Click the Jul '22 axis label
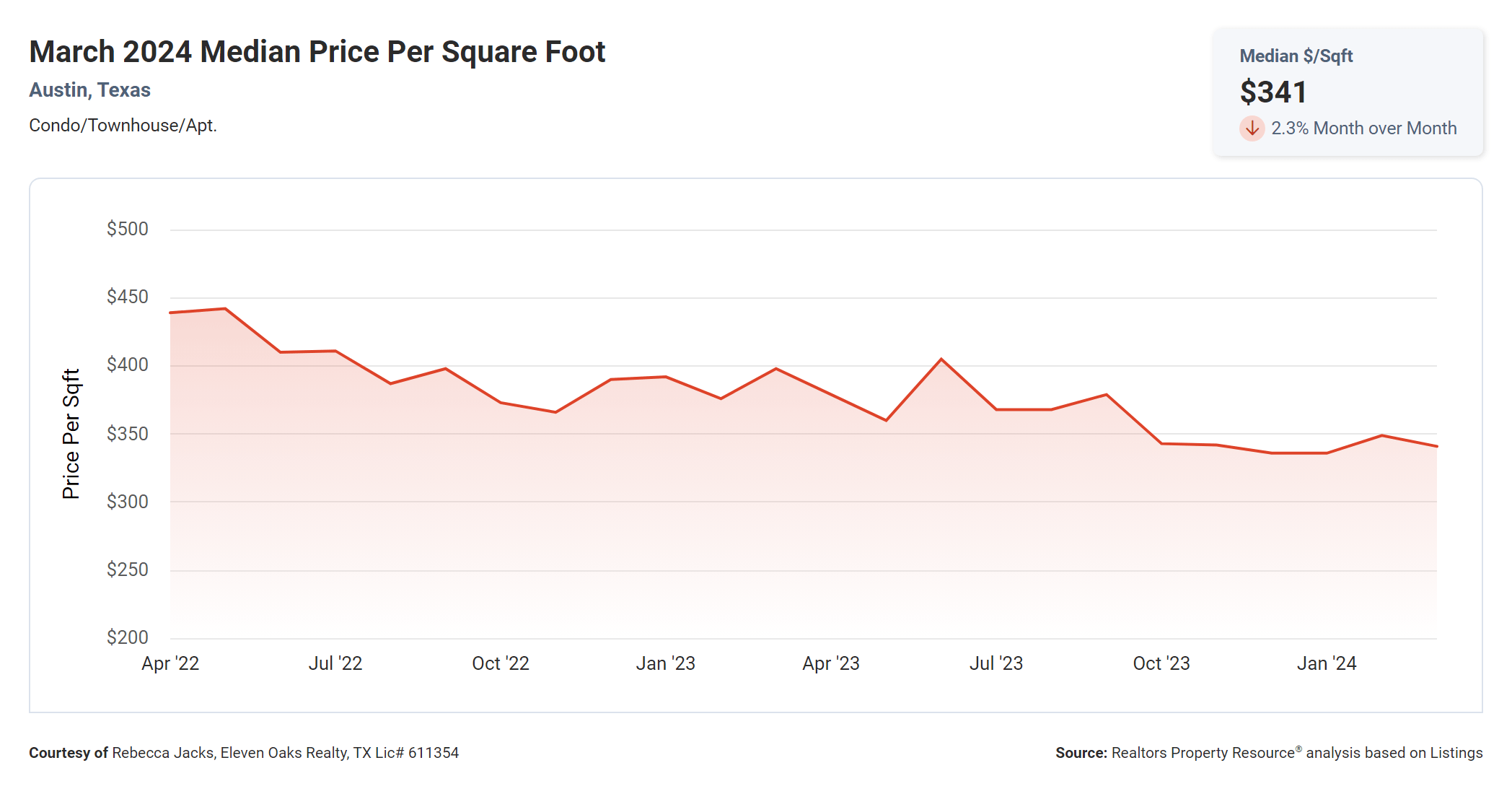 (335, 663)
